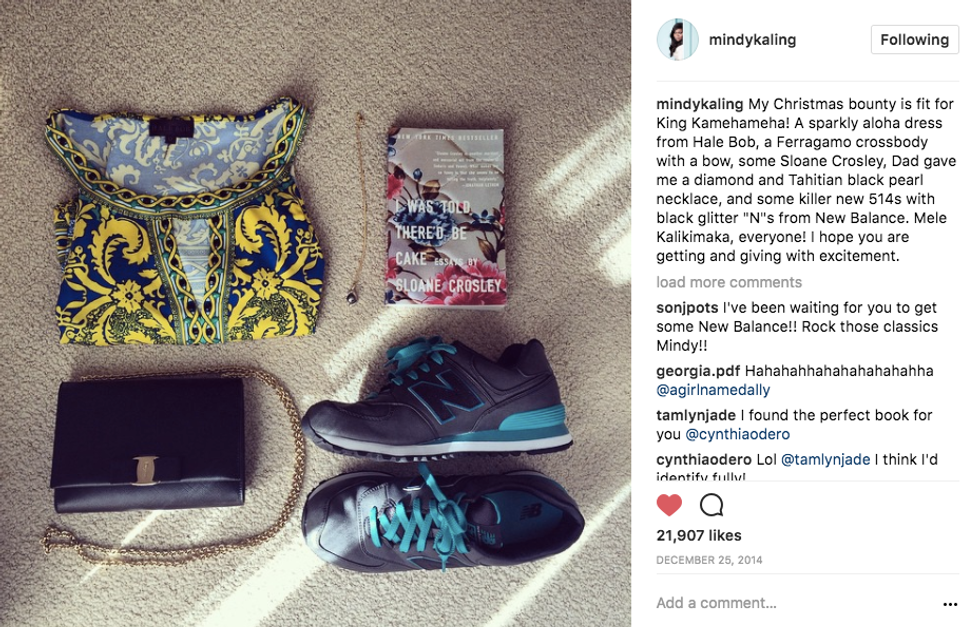Click the red heart like icon
The height and width of the screenshot is (627, 980).
coord(669,504)
